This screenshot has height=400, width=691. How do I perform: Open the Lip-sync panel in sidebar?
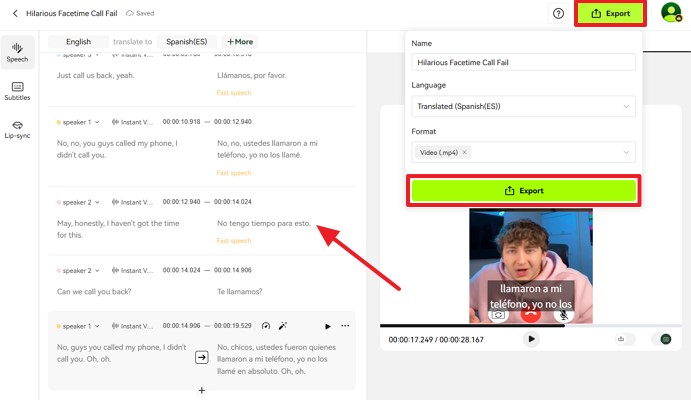coord(17,130)
